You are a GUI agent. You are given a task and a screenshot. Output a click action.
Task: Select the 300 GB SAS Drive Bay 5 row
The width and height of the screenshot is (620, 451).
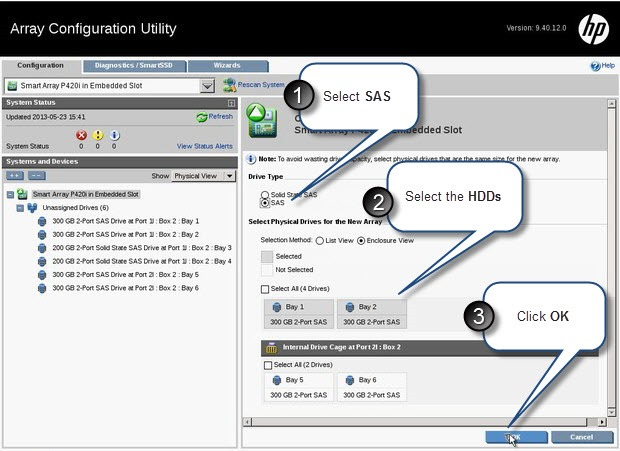coord(126,275)
